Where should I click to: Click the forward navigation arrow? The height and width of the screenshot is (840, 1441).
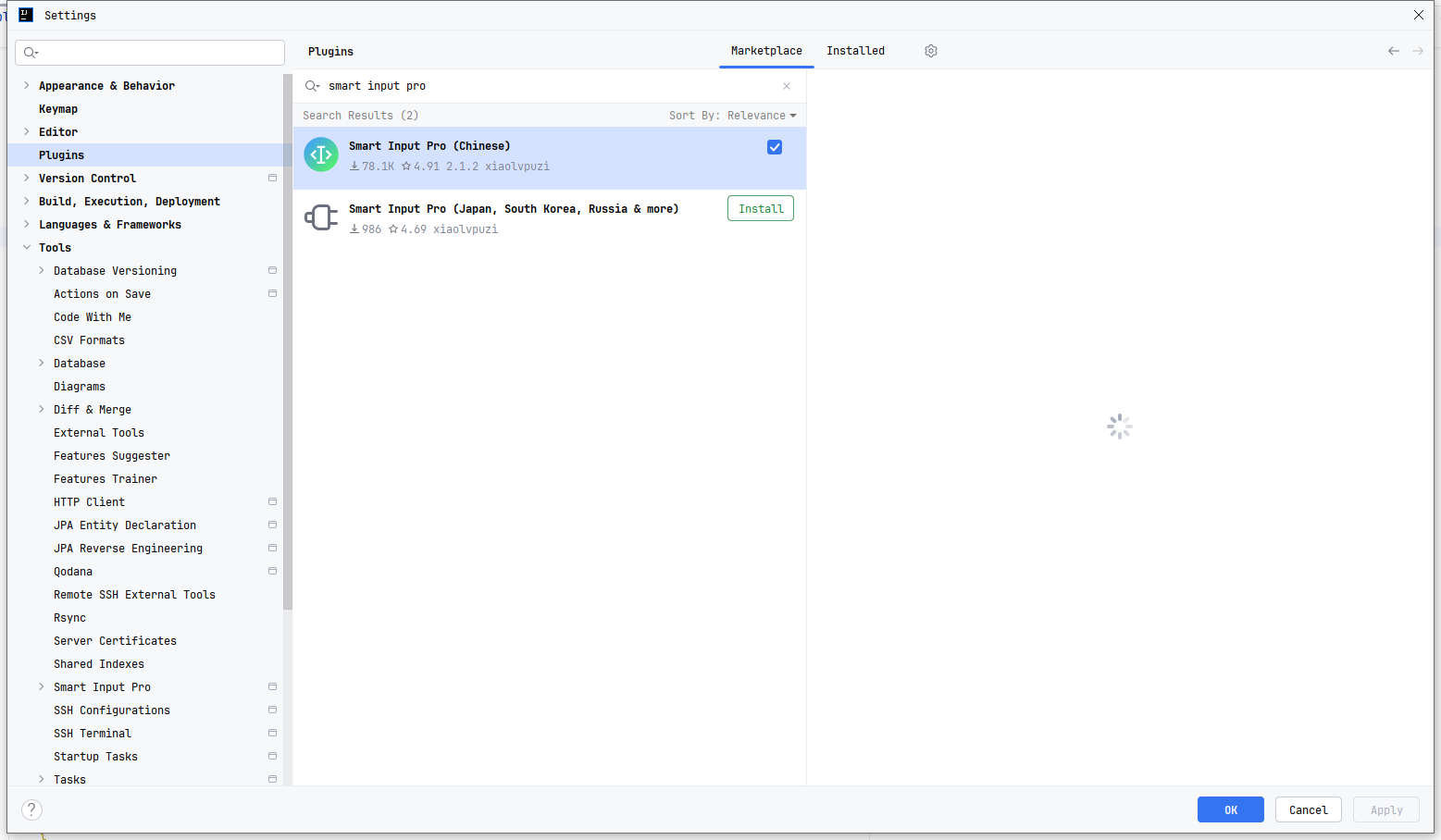1418,51
